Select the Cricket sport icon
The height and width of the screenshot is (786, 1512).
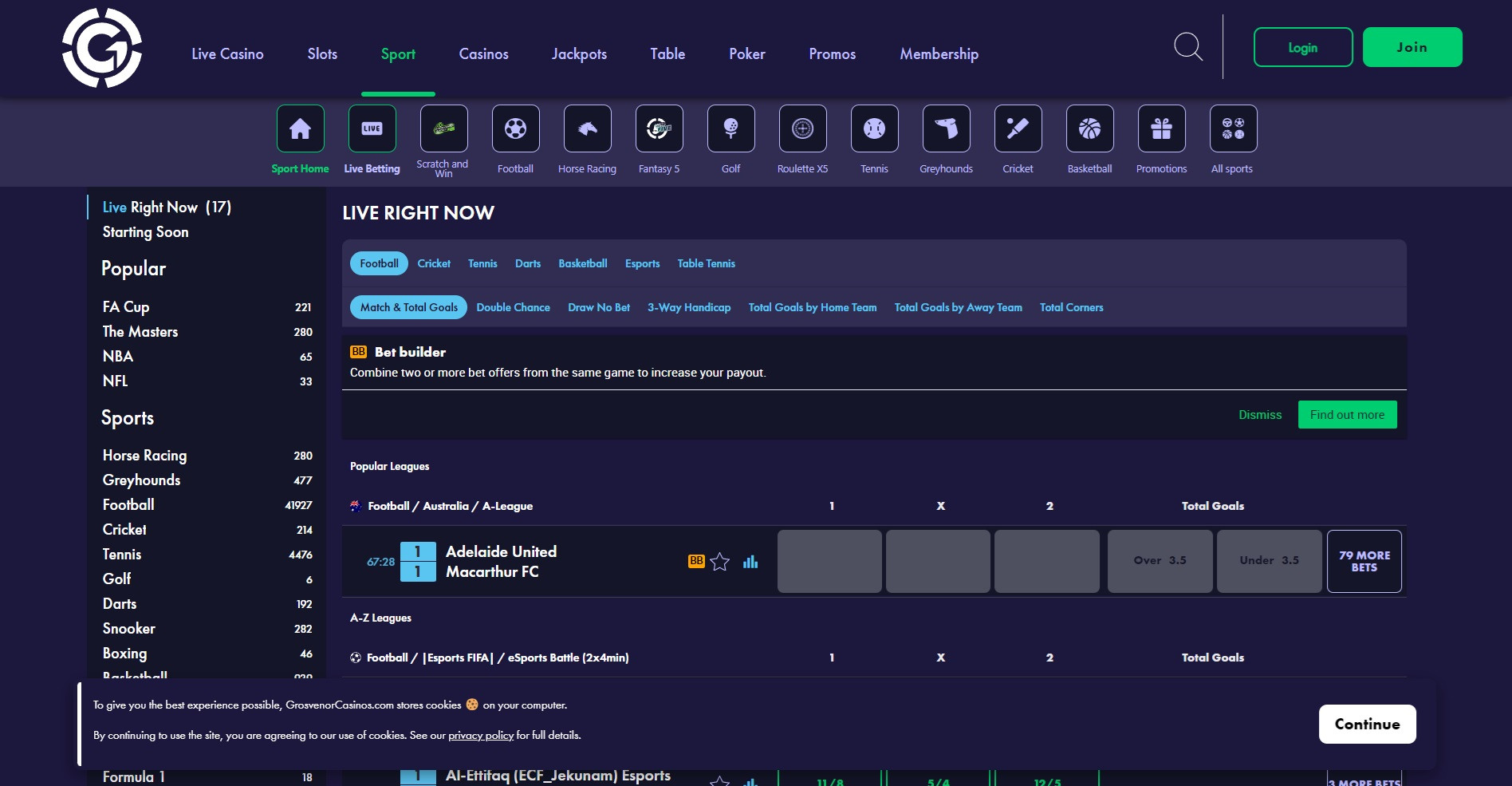pyautogui.click(x=1018, y=128)
